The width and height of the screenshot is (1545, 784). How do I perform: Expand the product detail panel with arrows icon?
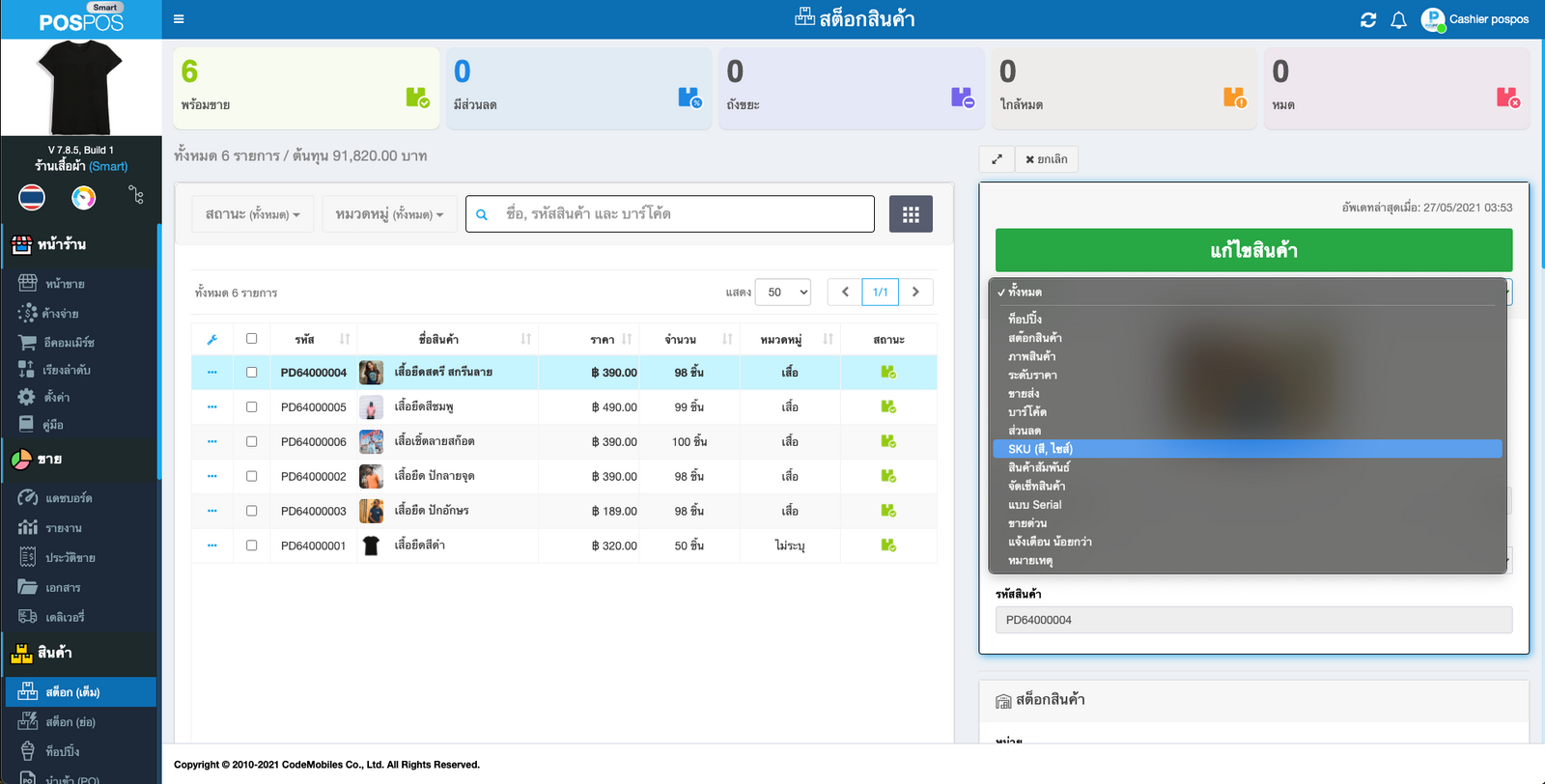click(x=997, y=159)
